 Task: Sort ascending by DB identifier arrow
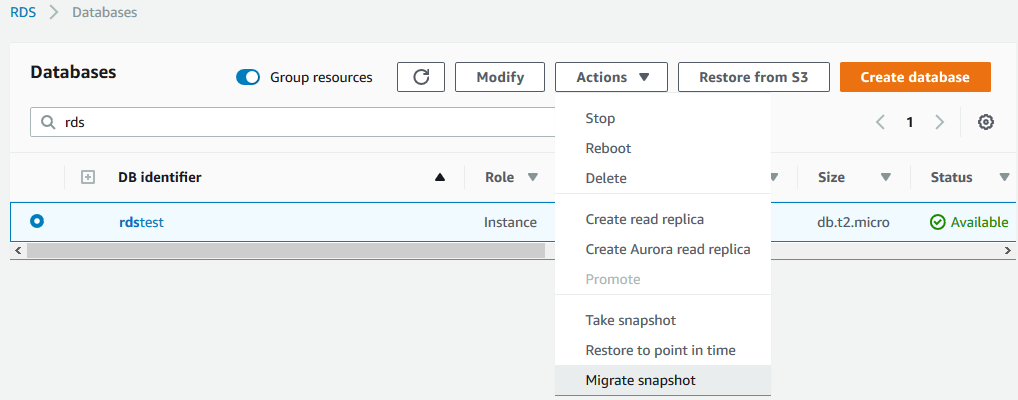(x=440, y=178)
